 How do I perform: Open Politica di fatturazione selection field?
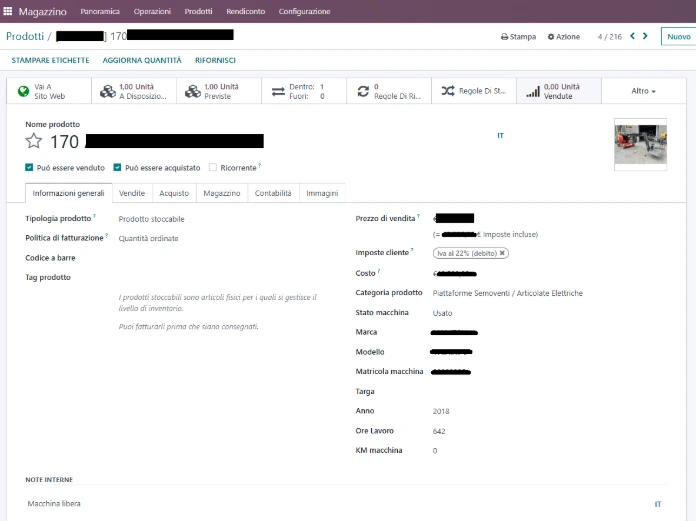pos(148,238)
